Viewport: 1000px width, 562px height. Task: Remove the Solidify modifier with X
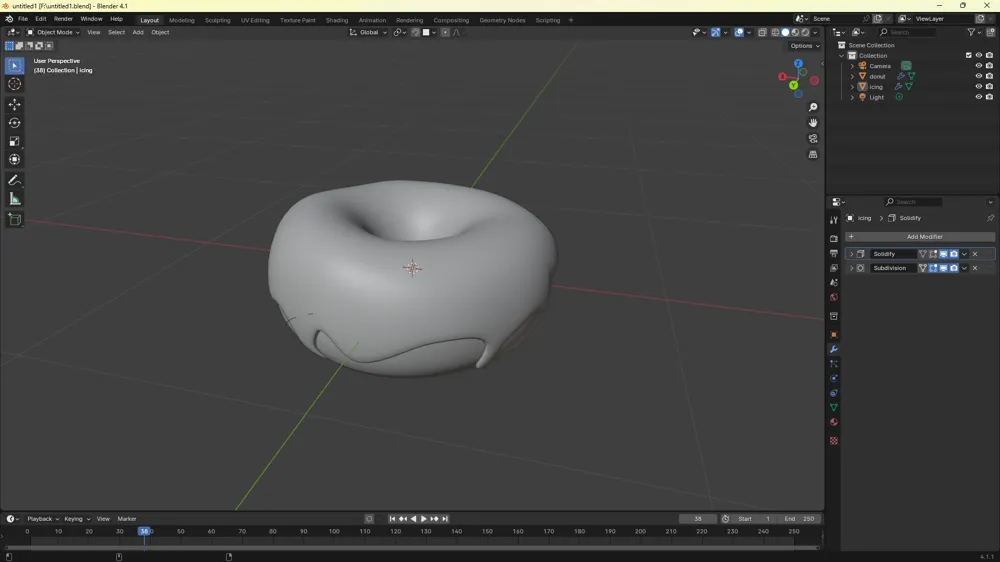coord(974,254)
